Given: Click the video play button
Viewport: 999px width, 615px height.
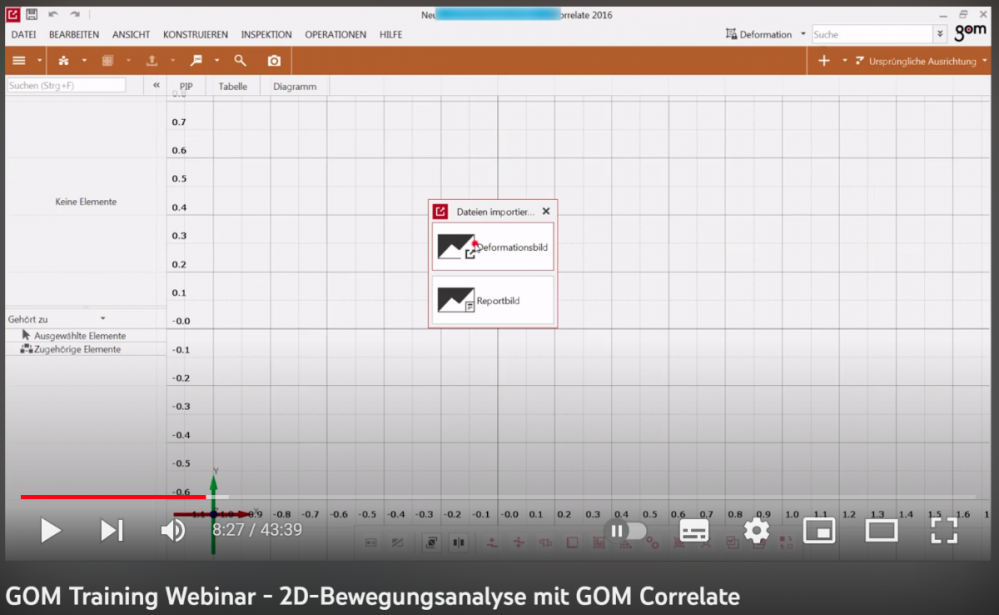Looking at the screenshot, I should tap(50, 530).
